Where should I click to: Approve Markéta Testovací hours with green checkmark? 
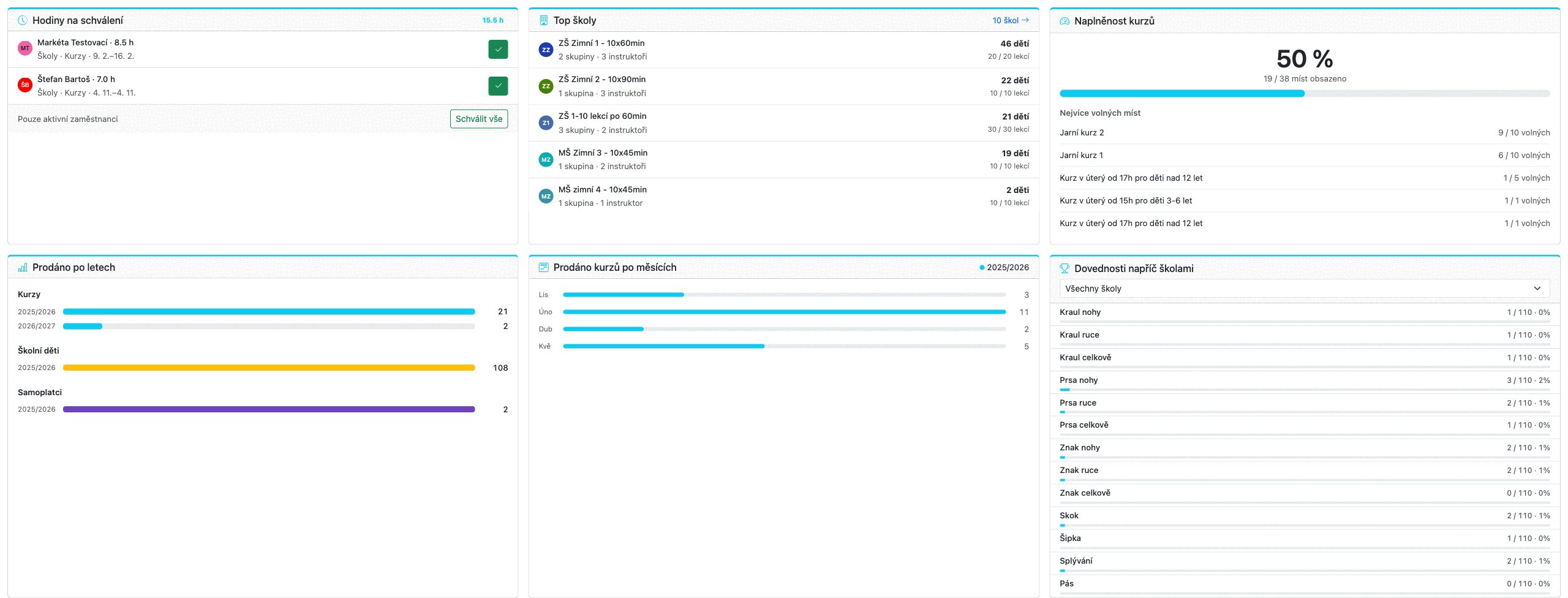498,49
